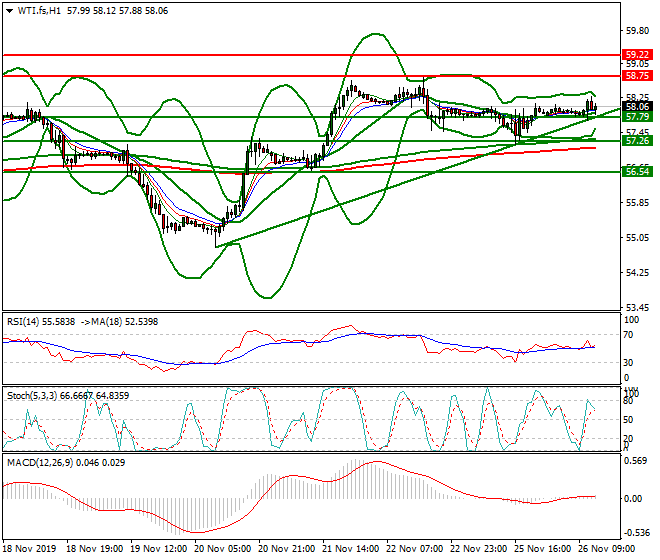Click the 21 Nov 14:00 time axis label
Image resolution: width=660 pixels, height=560 pixels.
(x=350, y=549)
